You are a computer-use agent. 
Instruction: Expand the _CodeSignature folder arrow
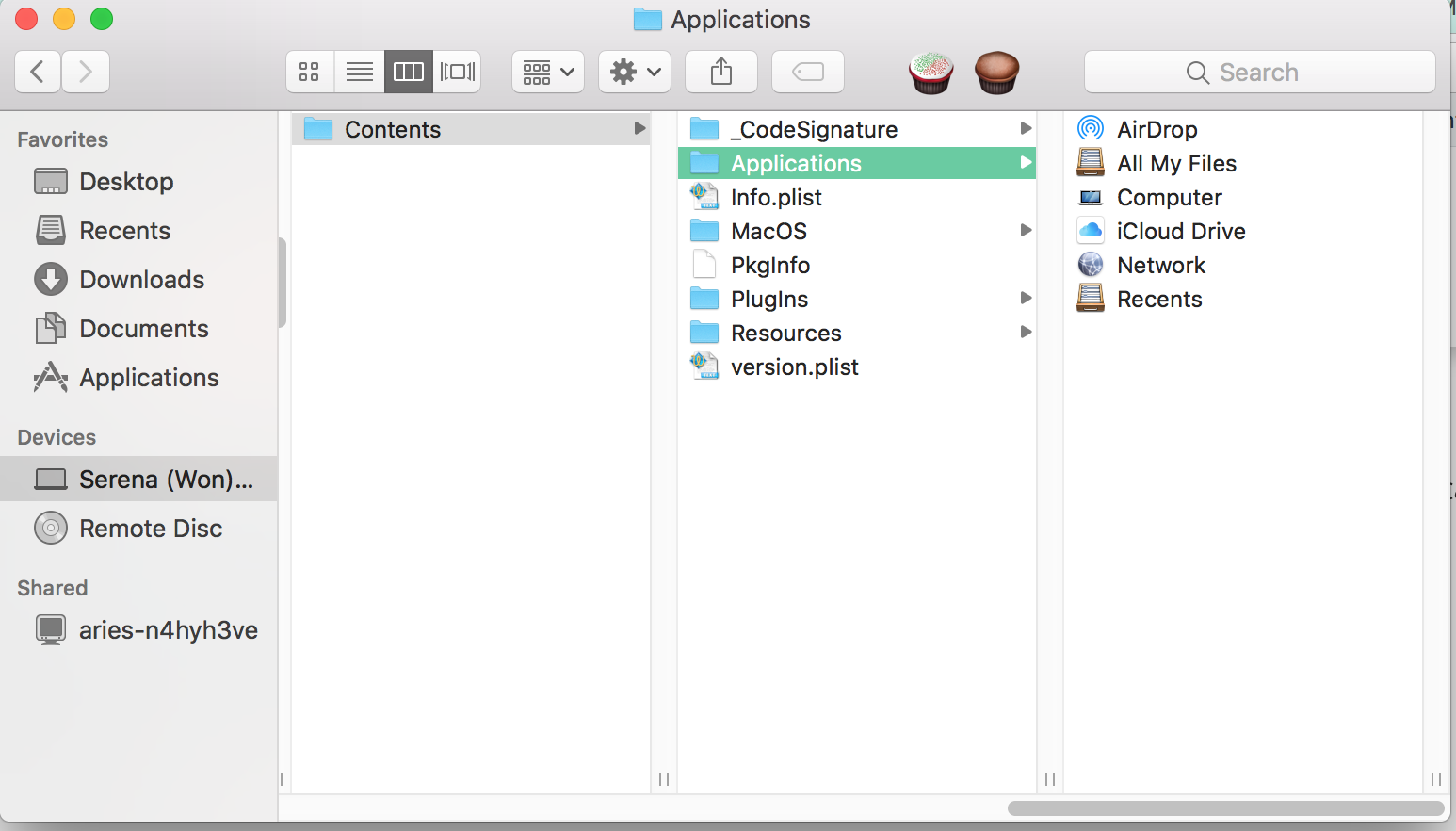(x=1026, y=128)
